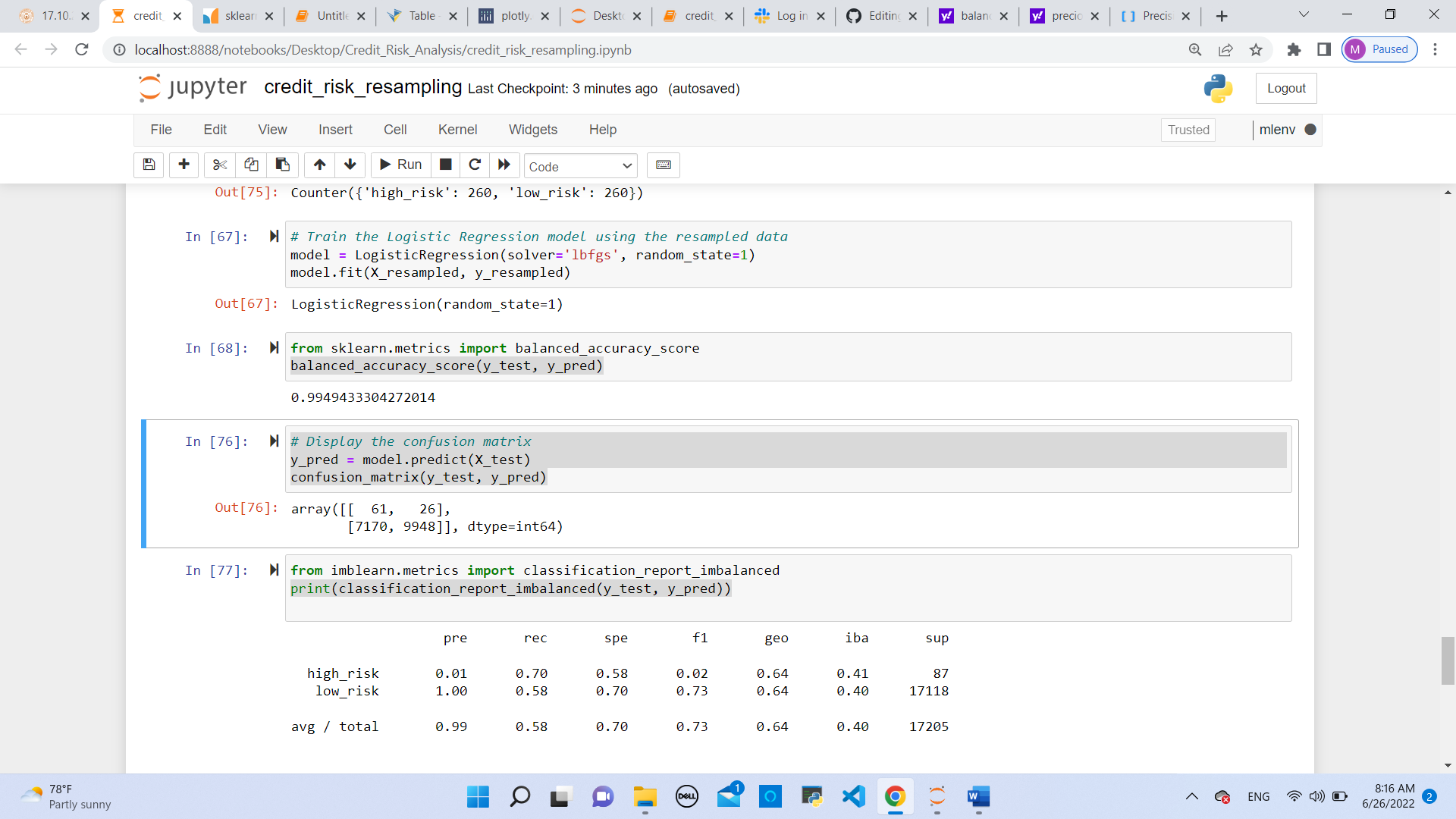
Task: Interrupt the kernel with the stop icon
Action: 445,165
